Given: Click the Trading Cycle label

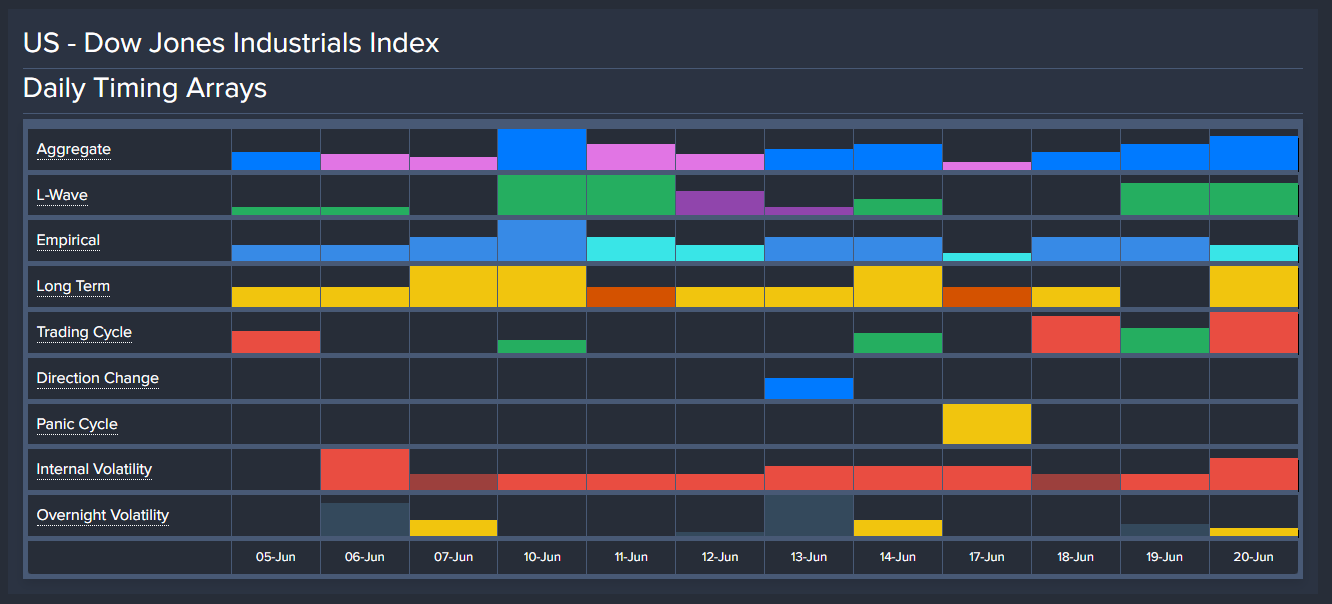Looking at the screenshot, I should click(x=84, y=333).
